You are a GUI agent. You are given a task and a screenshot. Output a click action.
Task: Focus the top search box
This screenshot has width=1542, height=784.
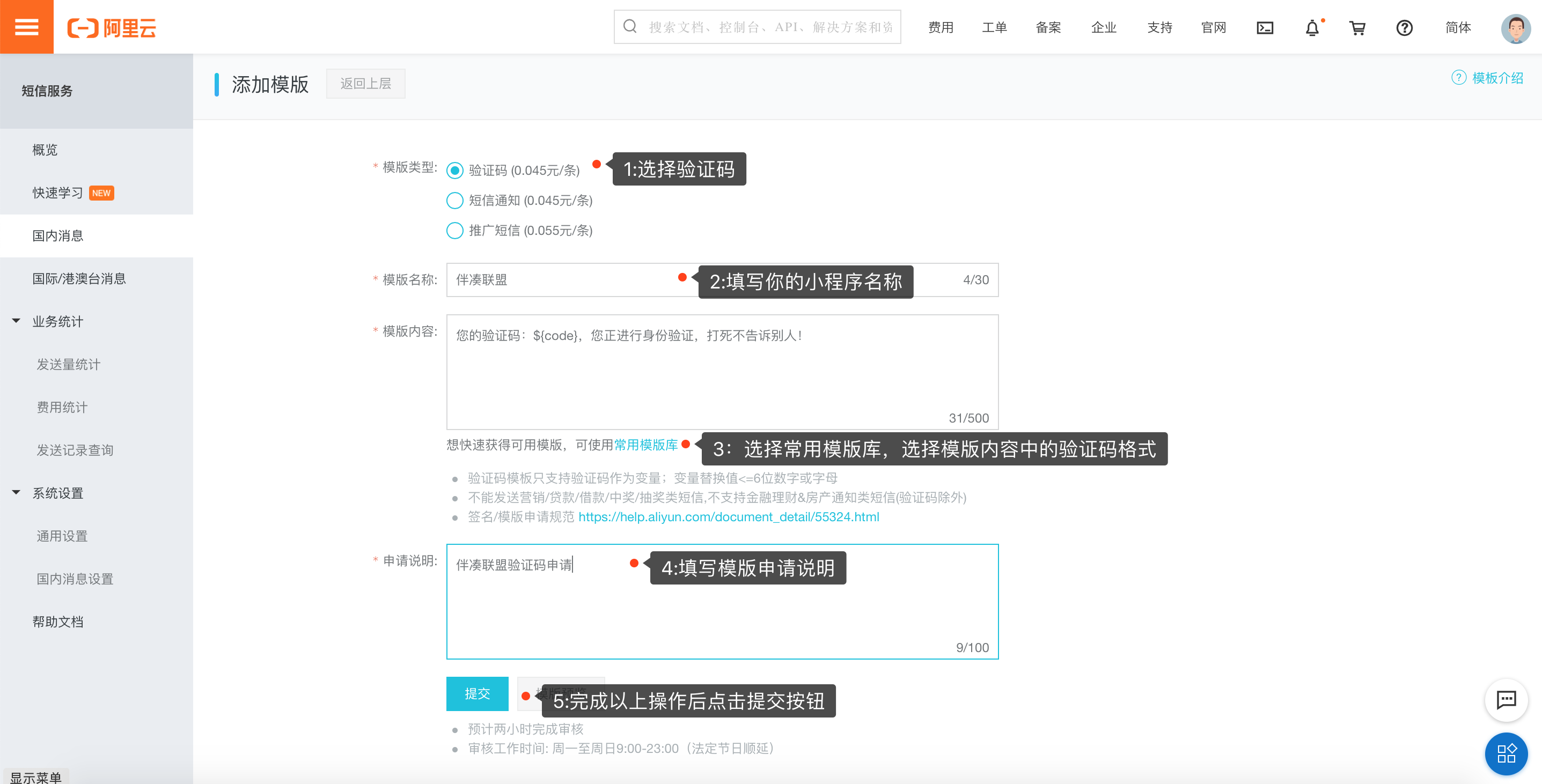pos(757,27)
